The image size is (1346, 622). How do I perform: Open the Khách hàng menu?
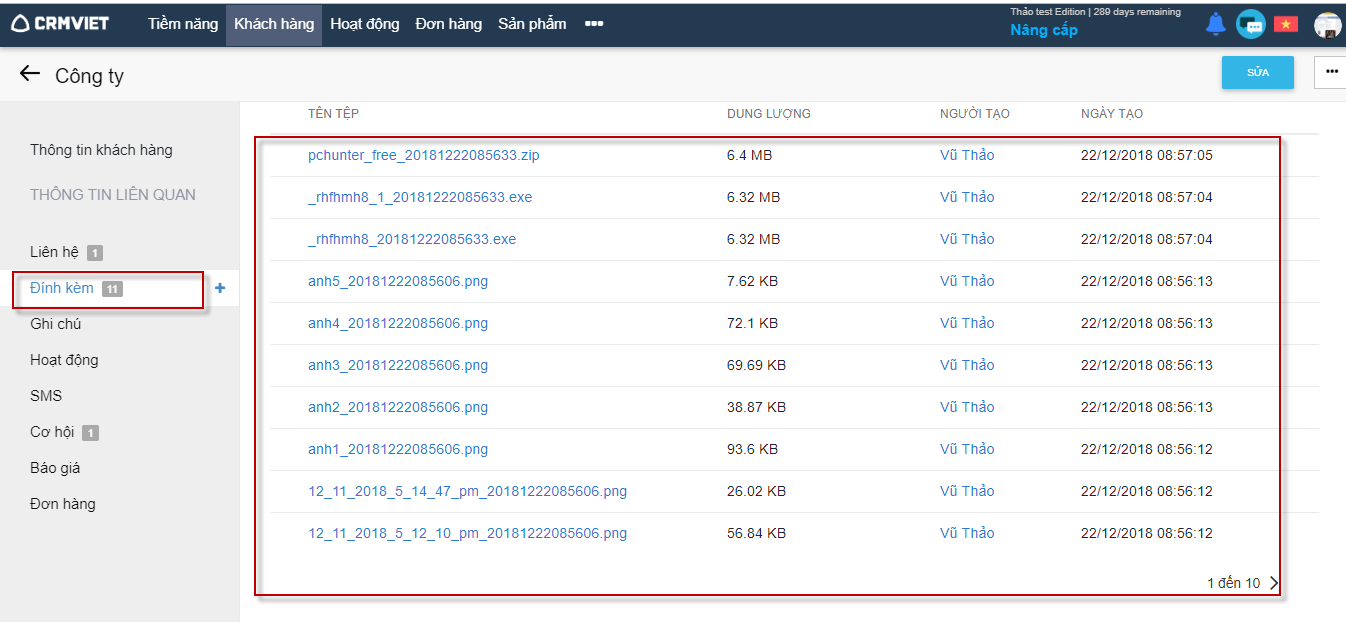point(274,24)
